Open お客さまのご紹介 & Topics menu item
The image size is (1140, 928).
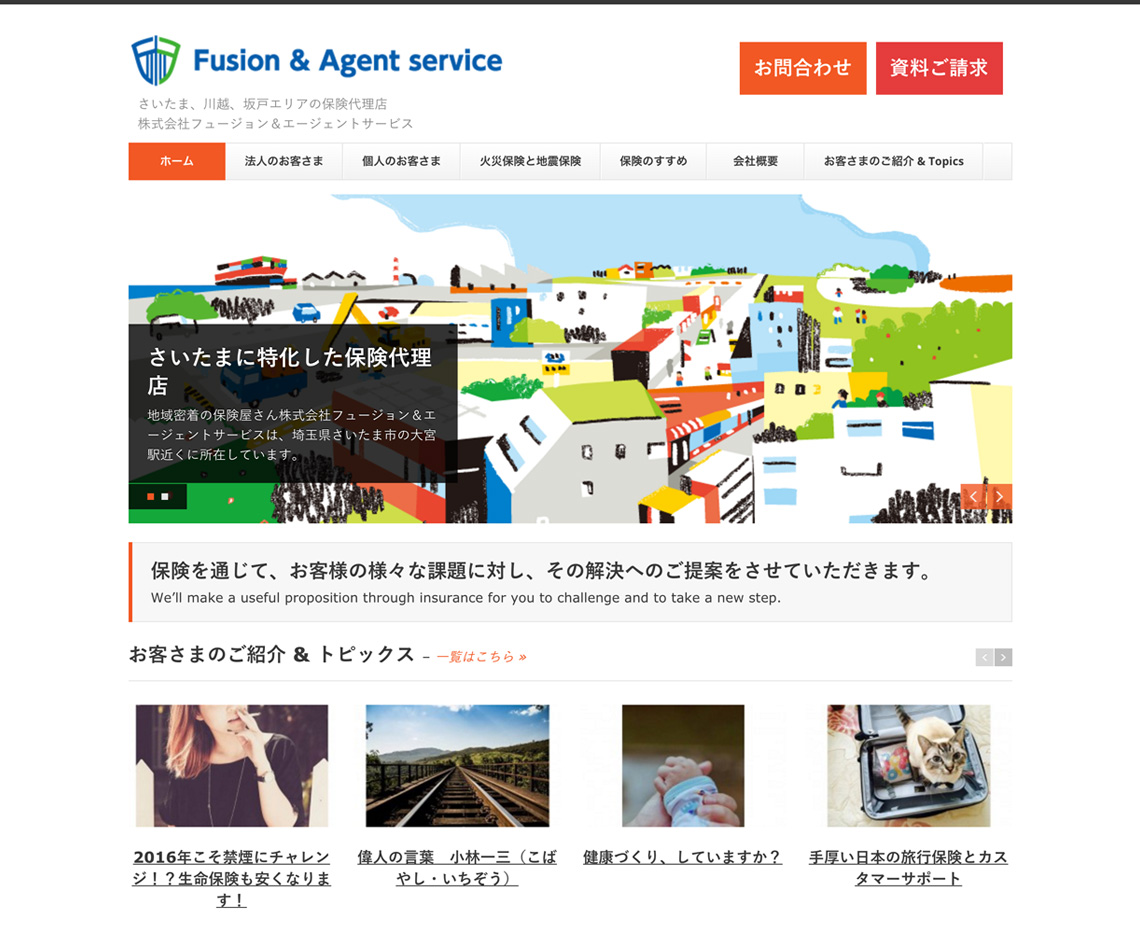pos(894,161)
